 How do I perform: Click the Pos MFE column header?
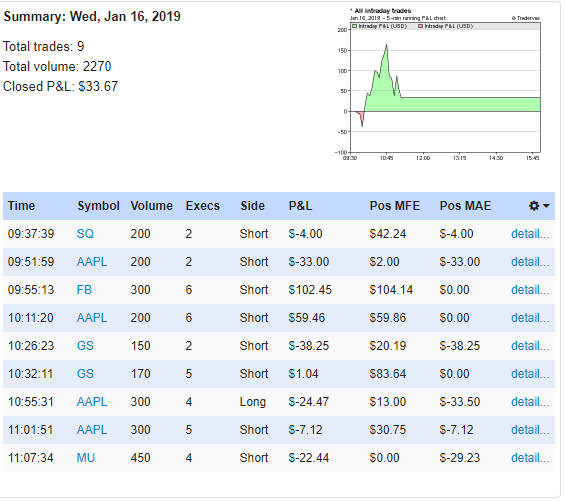pos(395,206)
